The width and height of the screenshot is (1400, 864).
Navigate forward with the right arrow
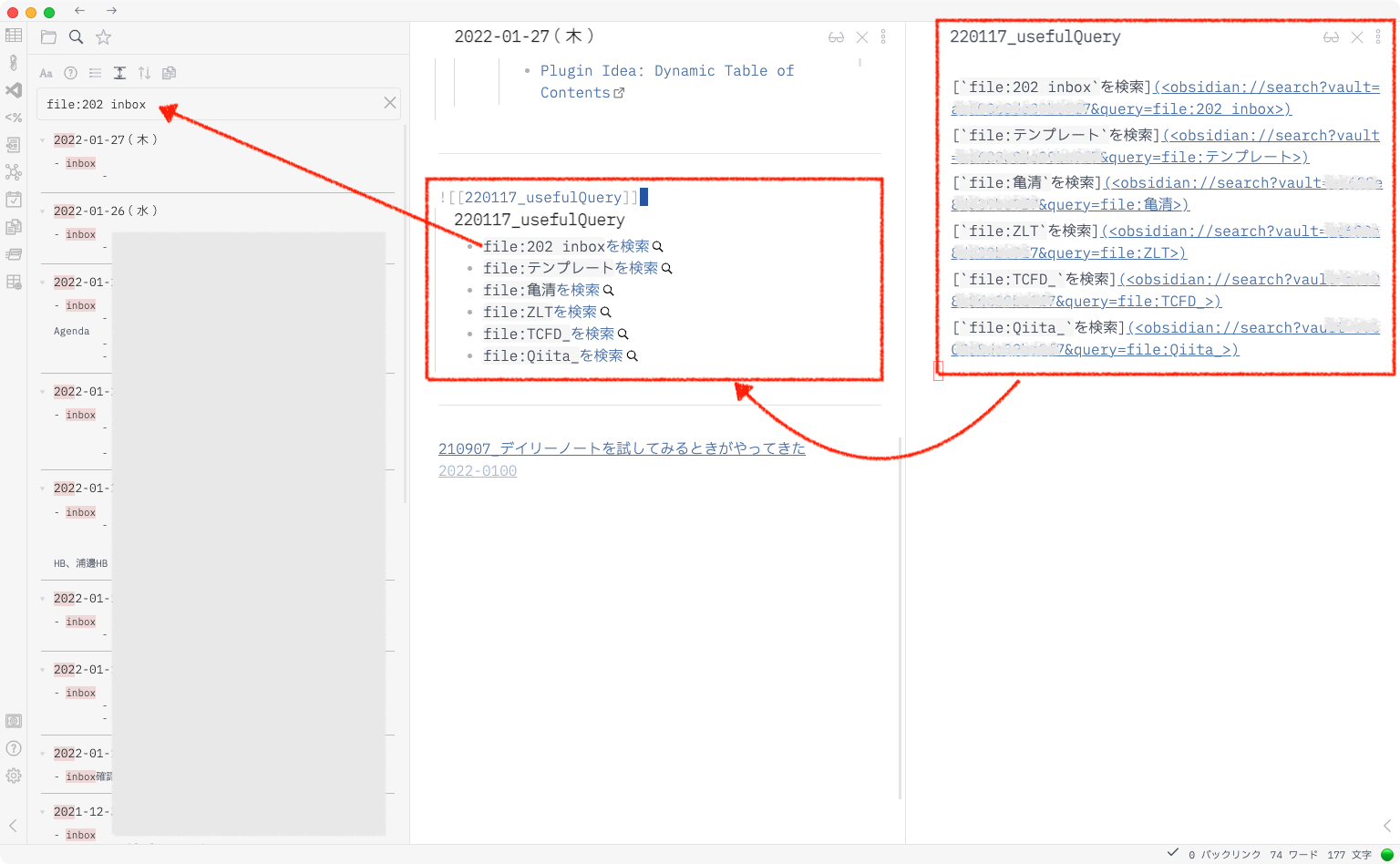[x=111, y=11]
